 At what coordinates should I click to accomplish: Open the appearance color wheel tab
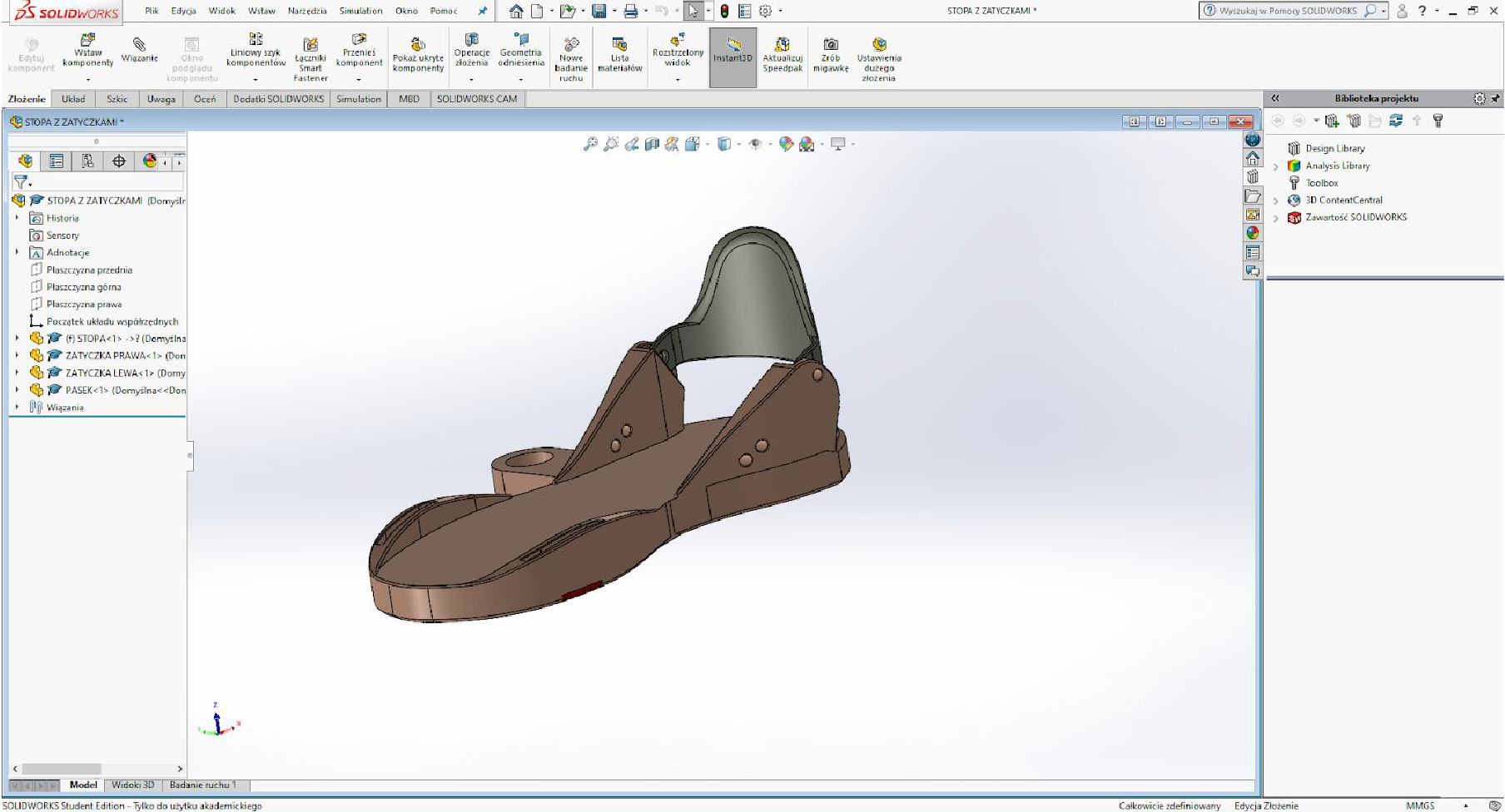(x=149, y=161)
